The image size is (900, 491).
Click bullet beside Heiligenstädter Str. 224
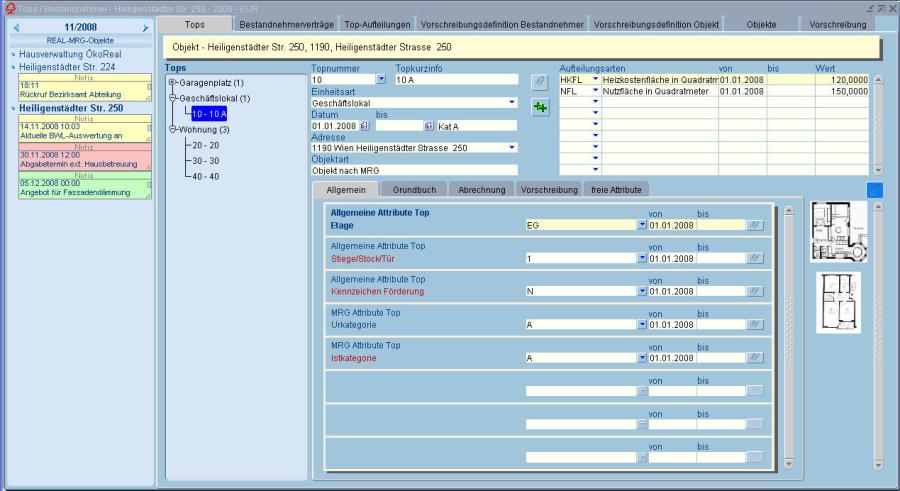point(13,67)
